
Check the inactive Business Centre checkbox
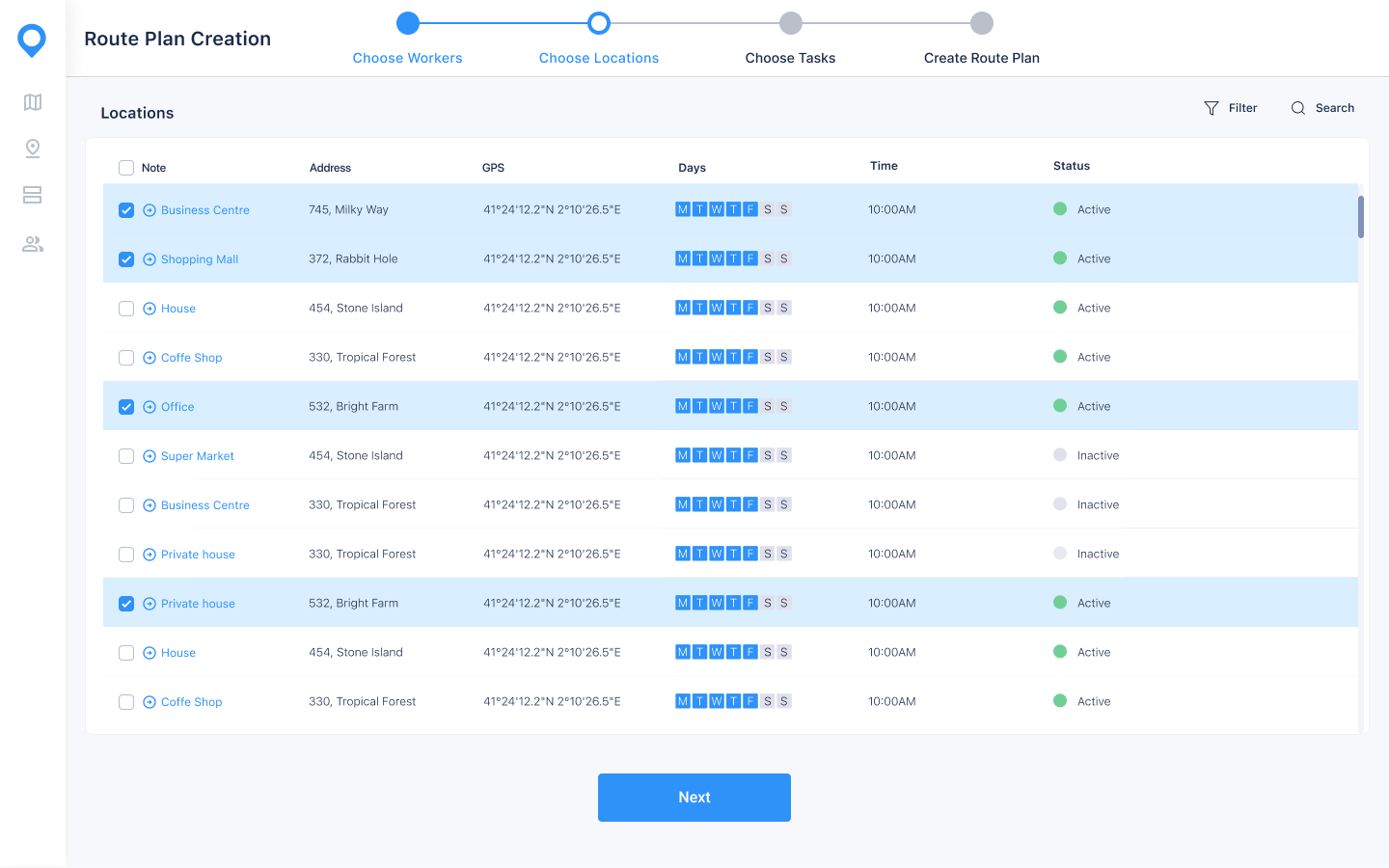tap(126, 505)
